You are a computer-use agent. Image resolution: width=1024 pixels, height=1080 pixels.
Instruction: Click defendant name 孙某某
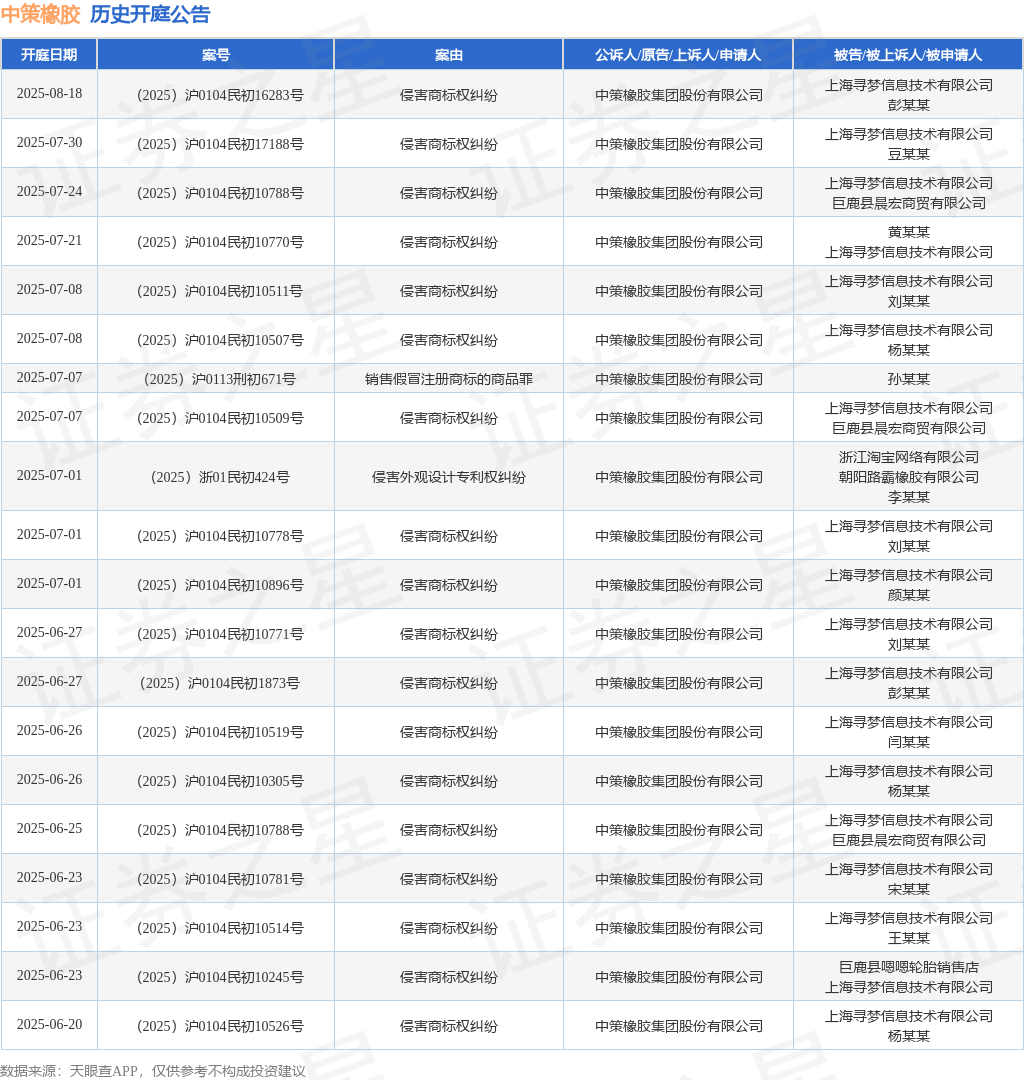[x=908, y=380]
